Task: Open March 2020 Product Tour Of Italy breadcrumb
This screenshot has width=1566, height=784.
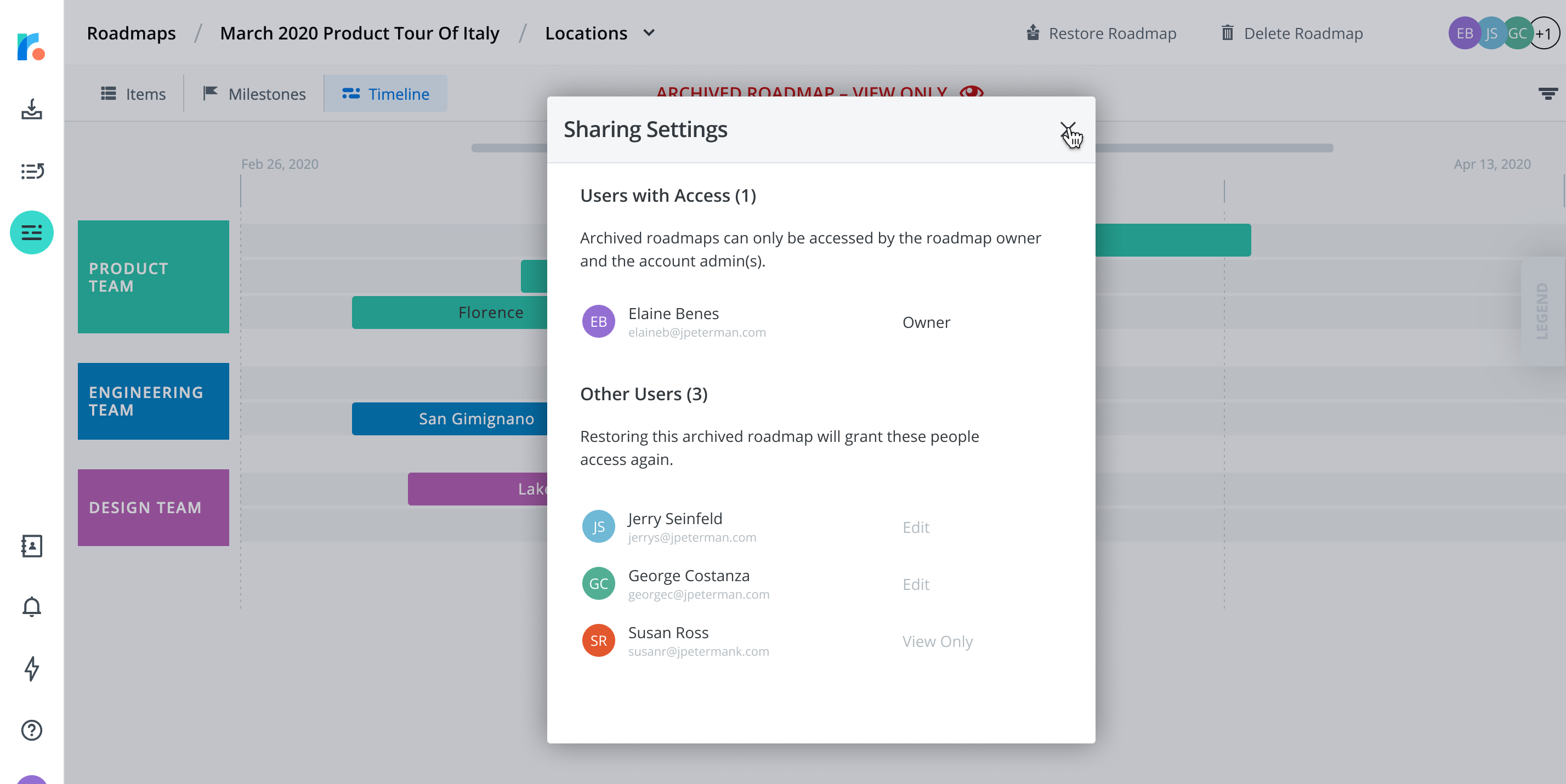Action: (359, 33)
